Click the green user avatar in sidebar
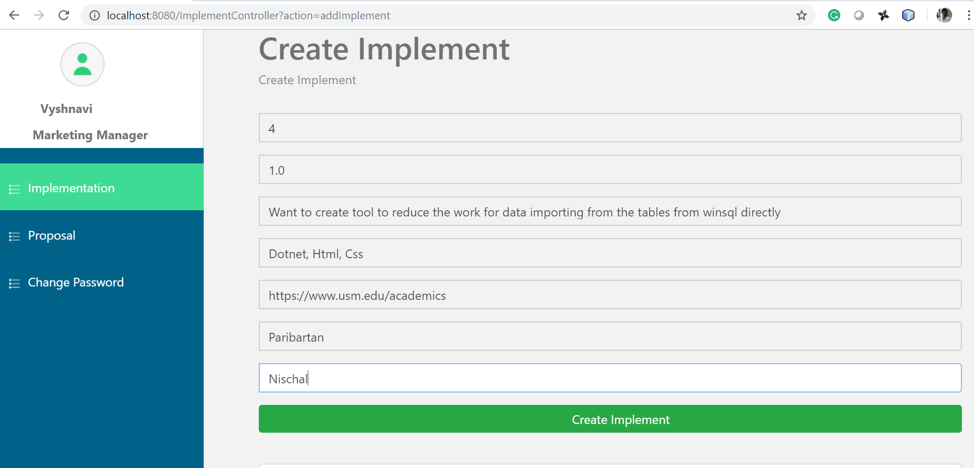The height and width of the screenshot is (468, 974). [x=82, y=65]
